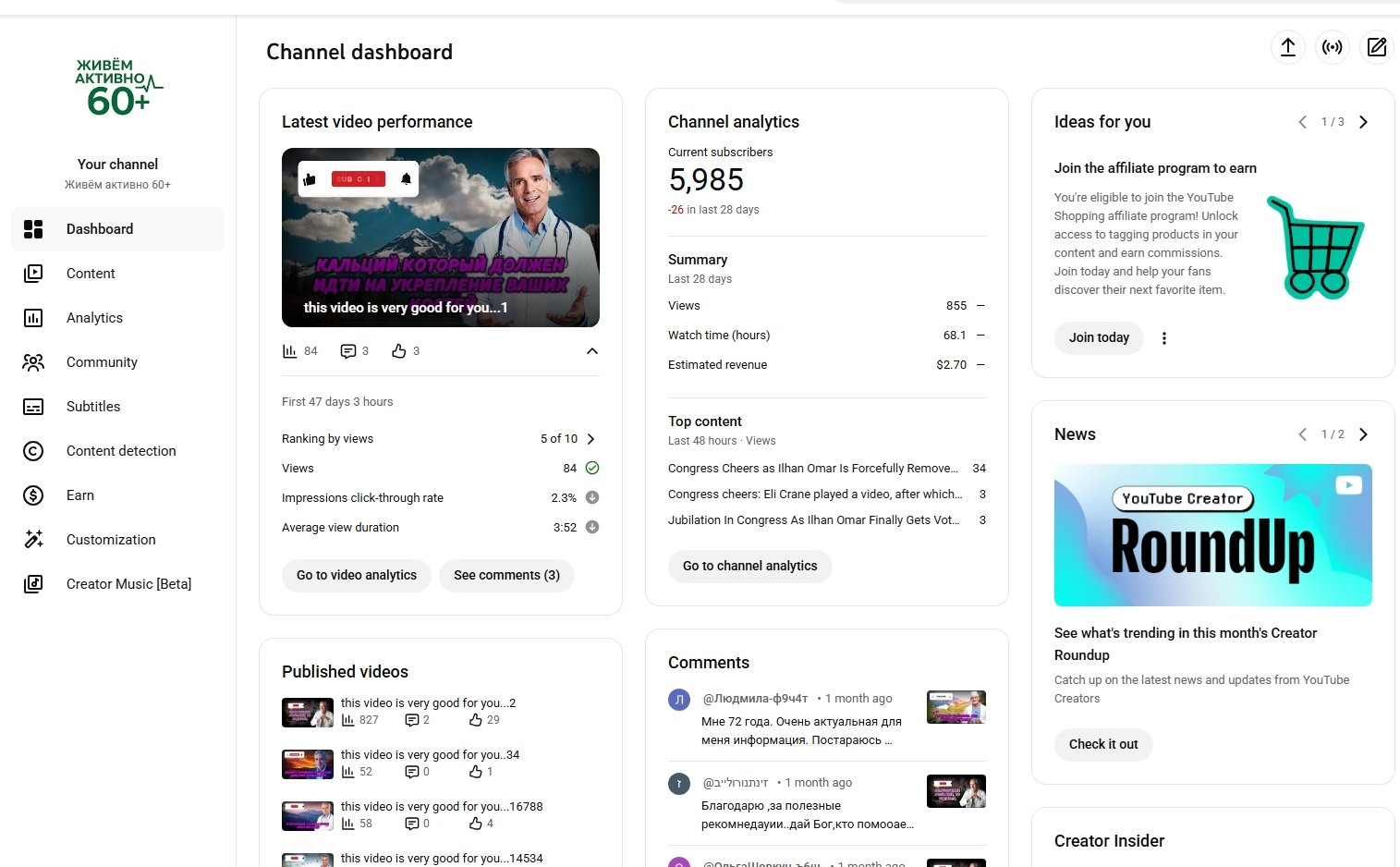Click the Go to video analytics button

[x=357, y=575]
